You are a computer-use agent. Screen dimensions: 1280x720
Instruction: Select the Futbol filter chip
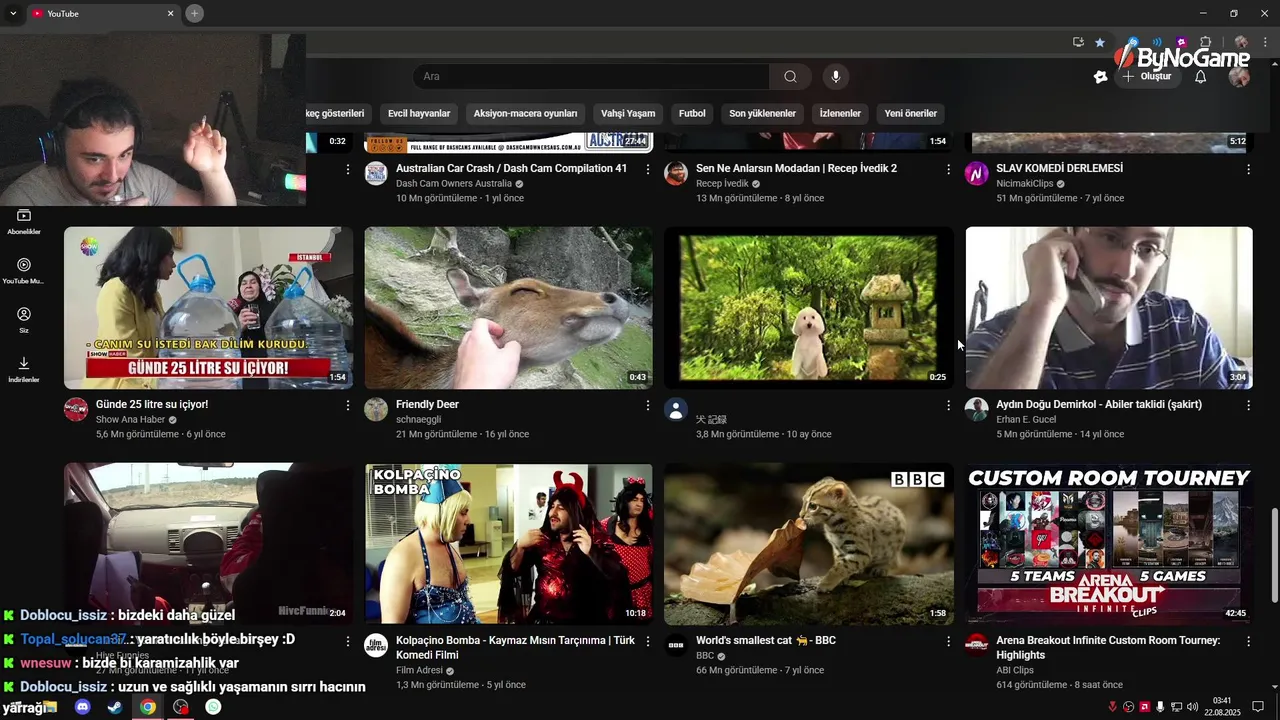tap(692, 113)
